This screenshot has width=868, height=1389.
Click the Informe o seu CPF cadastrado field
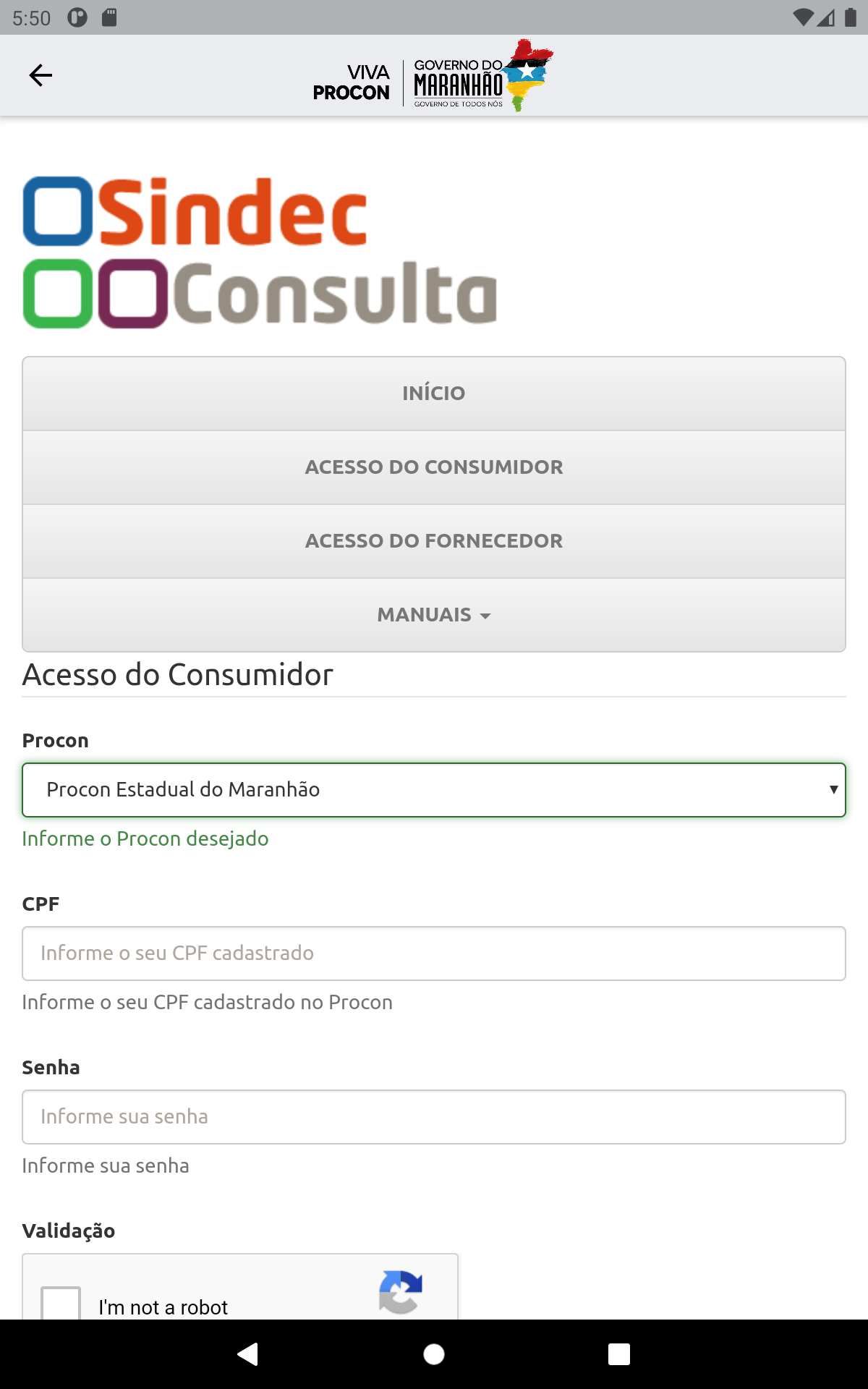click(434, 953)
